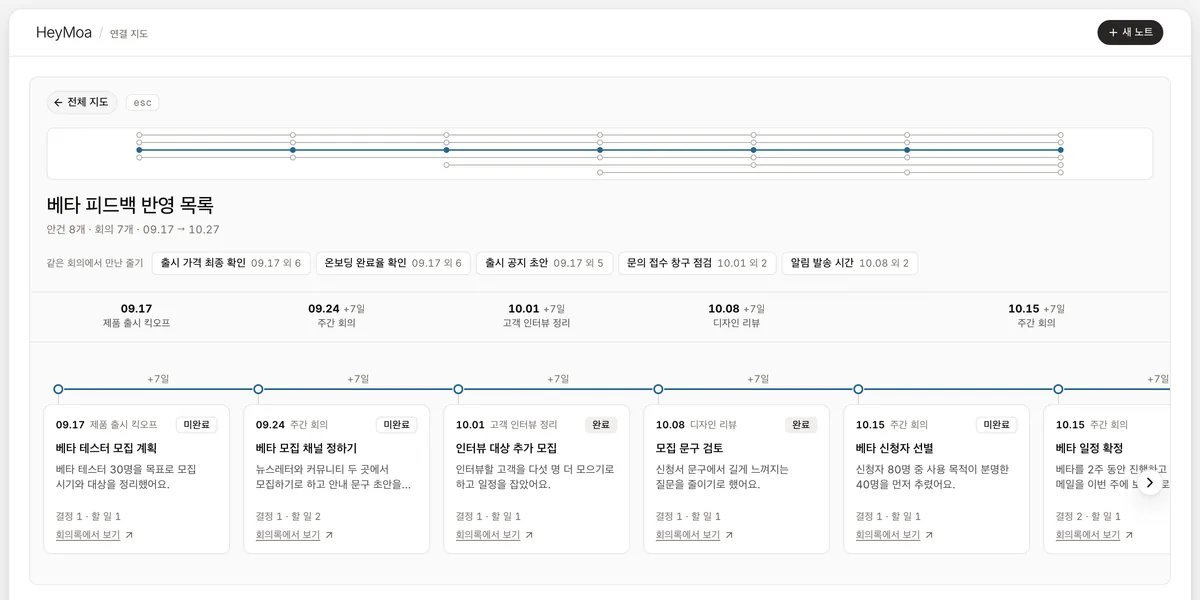Open external arrow icon on 베타 신청자 선별 card
The width and height of the screenshot is (1200, 600).
click(929, 535)
